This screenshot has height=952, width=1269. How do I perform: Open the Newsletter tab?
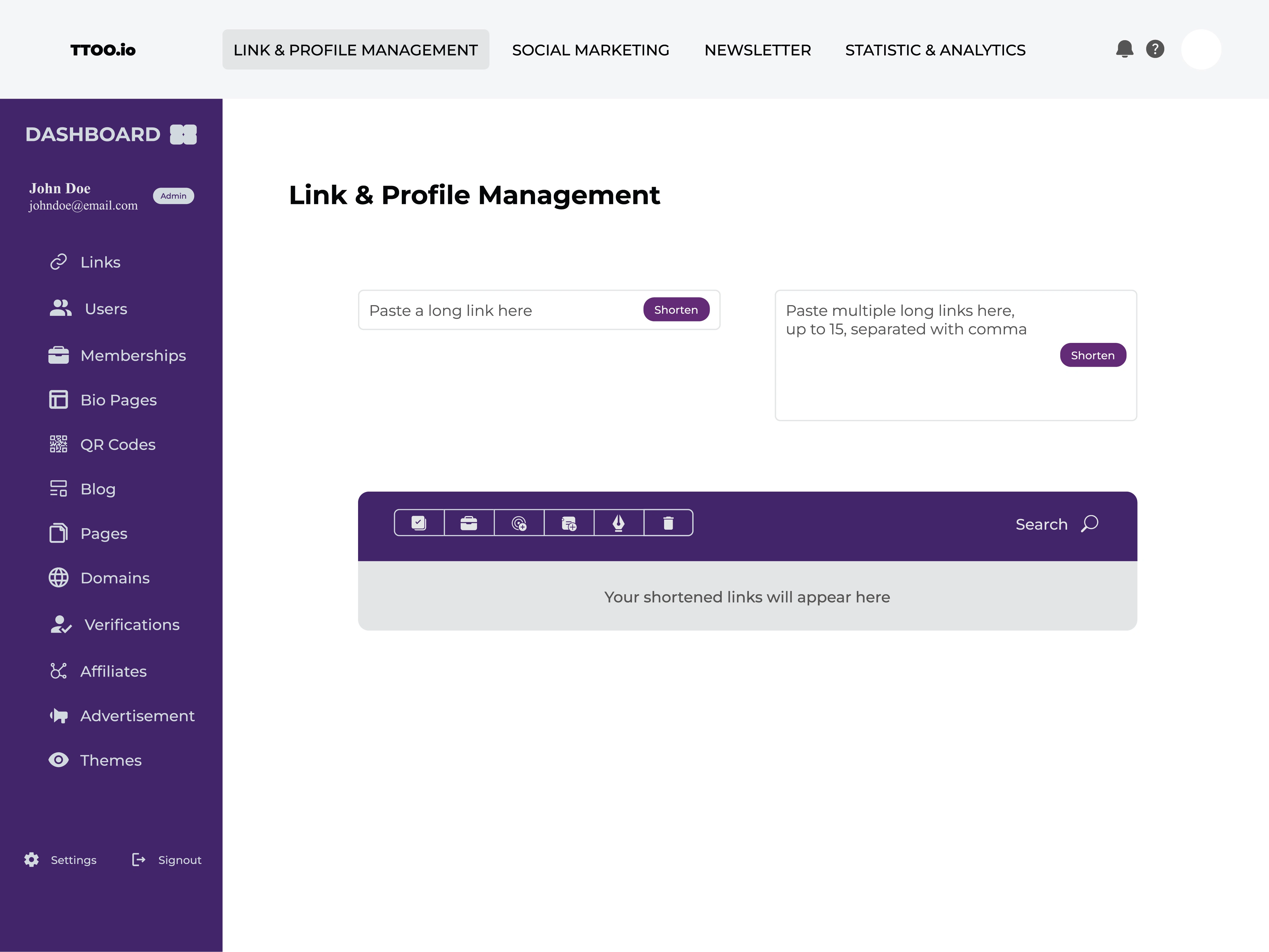pos(757,50)
